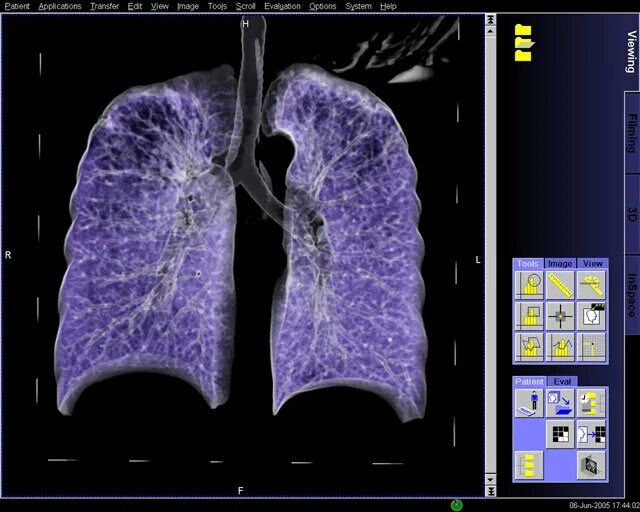Open the Tools menu in menu bar
Viewport: 640px width, 512px height.
(x=217, y=6)
